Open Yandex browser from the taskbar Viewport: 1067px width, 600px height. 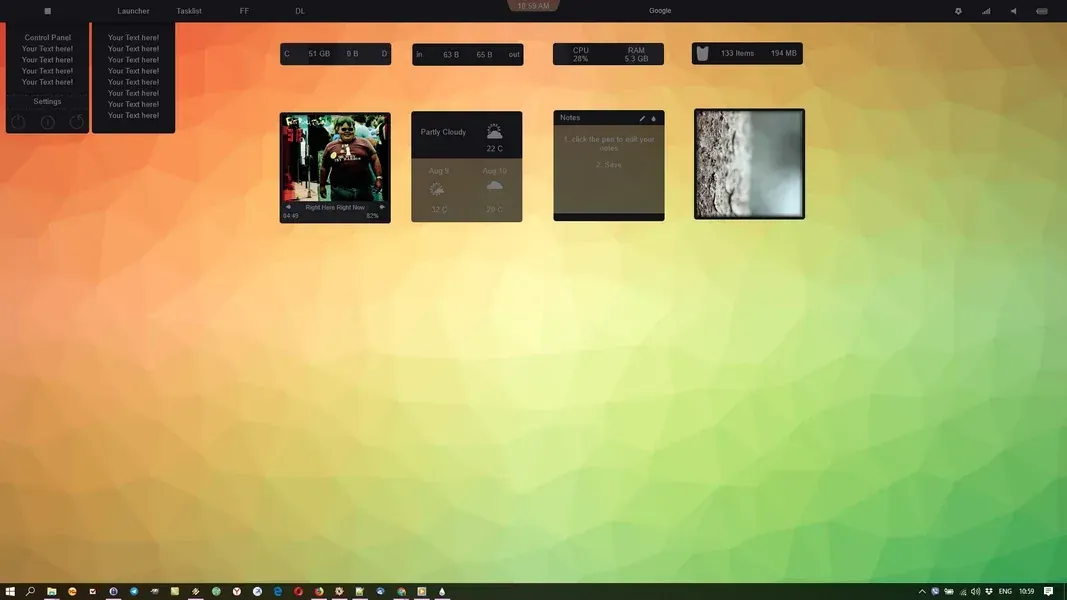(x=237, y=592)
